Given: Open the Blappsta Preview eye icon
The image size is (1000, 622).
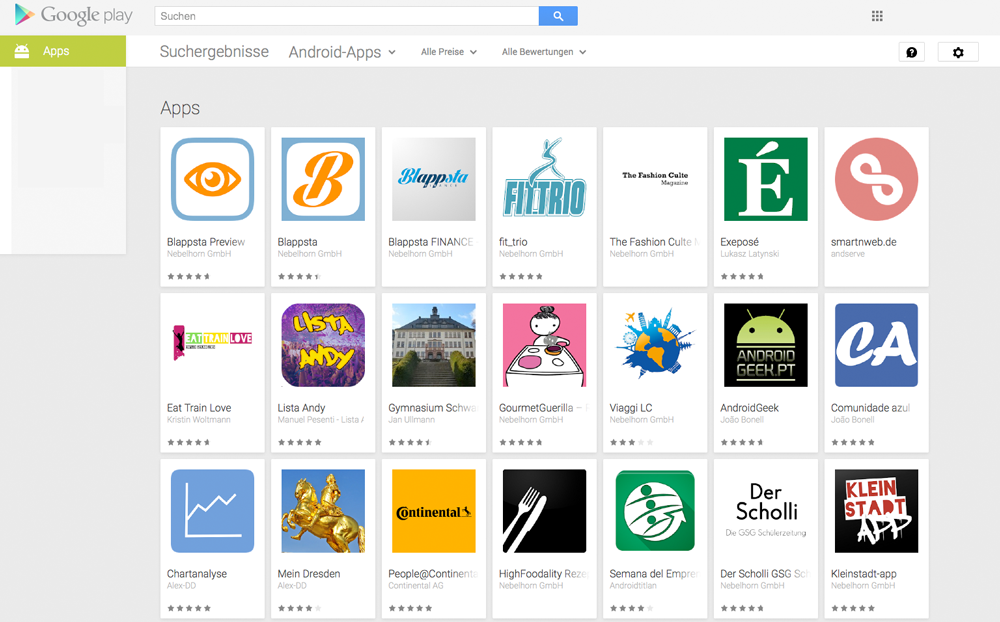Looking at the screenshot, I should pyautogui.click(x=212, y=179).
